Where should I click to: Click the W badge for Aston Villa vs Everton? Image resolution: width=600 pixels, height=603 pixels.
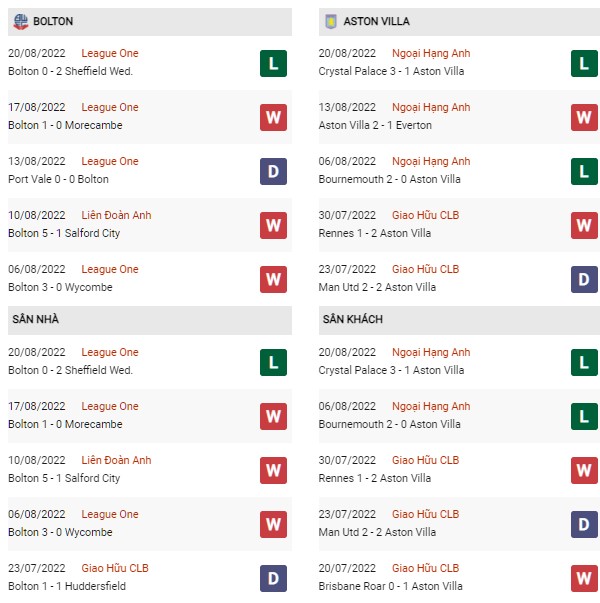[584, 117]
